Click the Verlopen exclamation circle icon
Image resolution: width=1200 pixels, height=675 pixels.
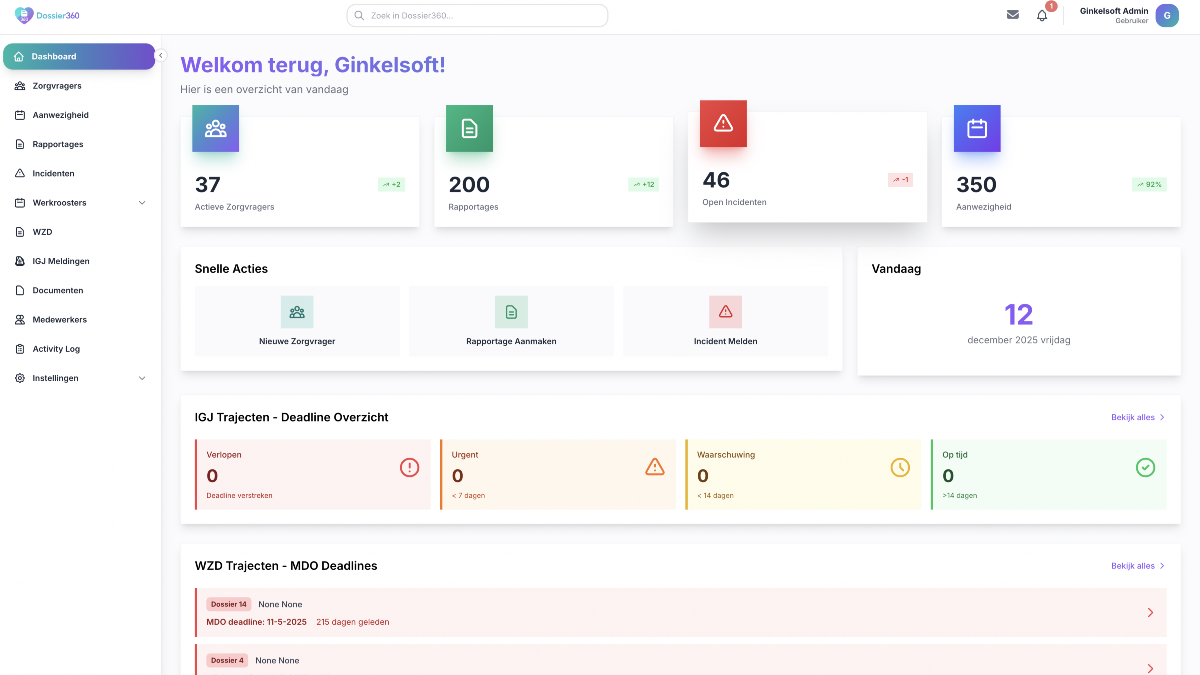[x=409, y=467]
